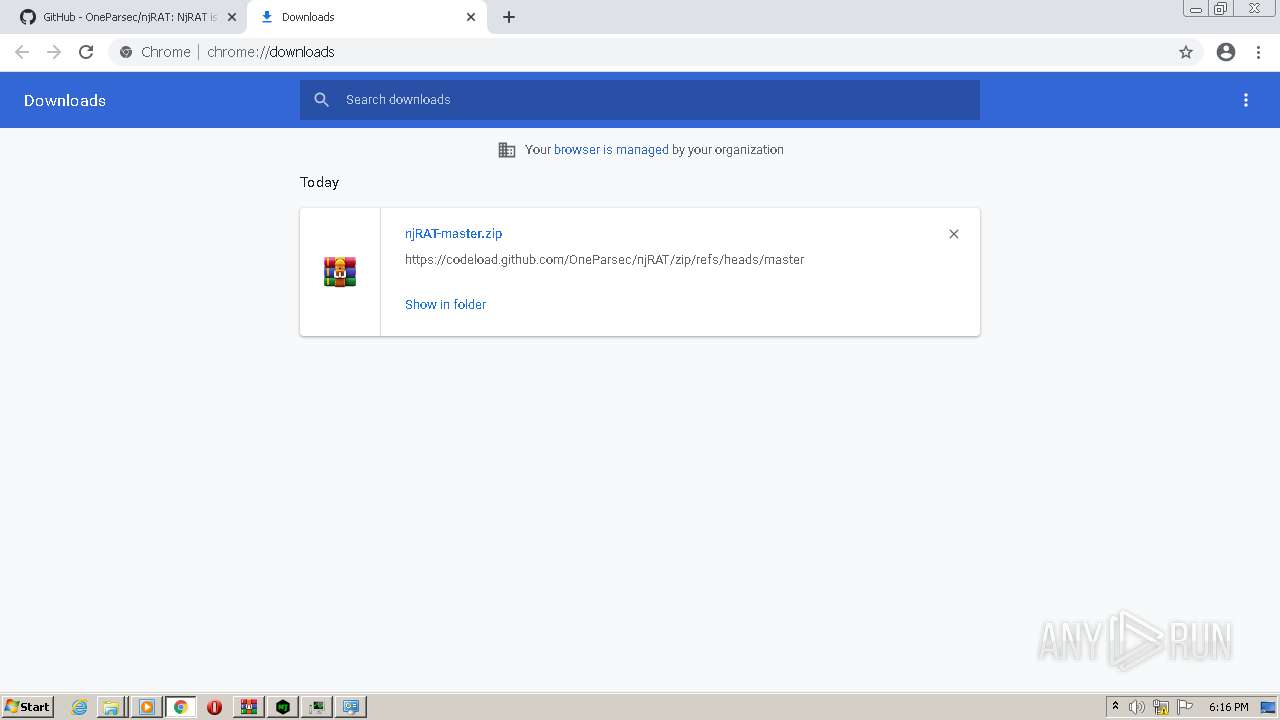Viewport: 1280px width, 720px height.
Task: Open Windows Explorer from the taskbar
Action: pos(111,707)
